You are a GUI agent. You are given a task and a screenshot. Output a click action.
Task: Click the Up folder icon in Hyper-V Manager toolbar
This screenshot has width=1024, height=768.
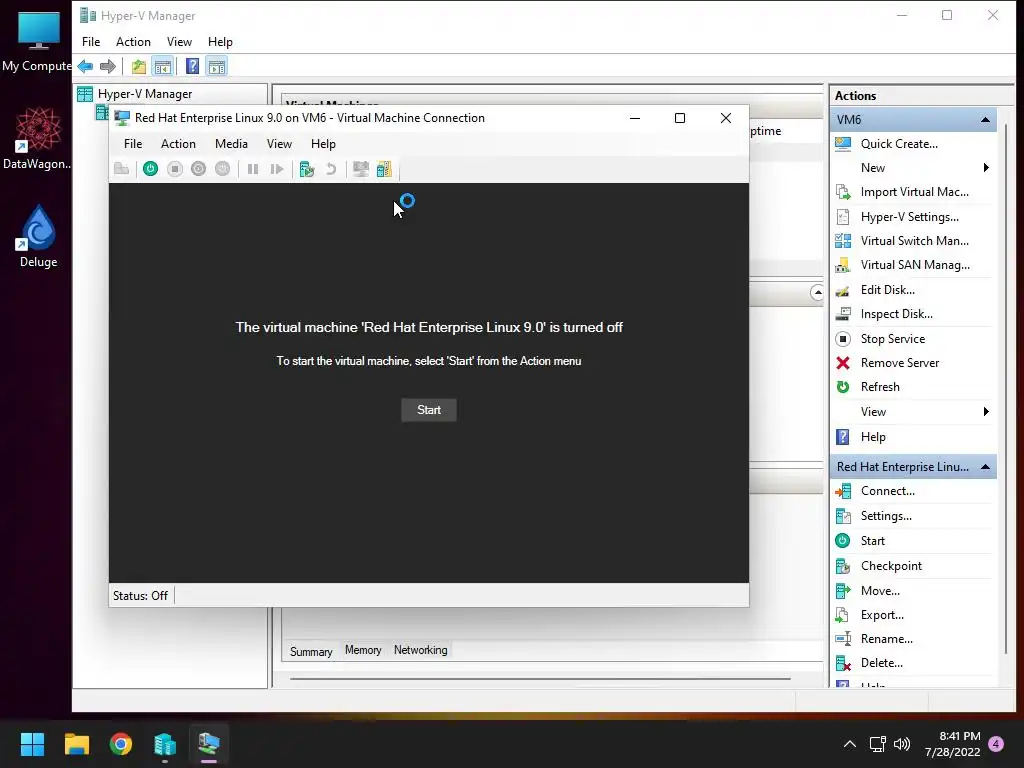click(138, 66)
